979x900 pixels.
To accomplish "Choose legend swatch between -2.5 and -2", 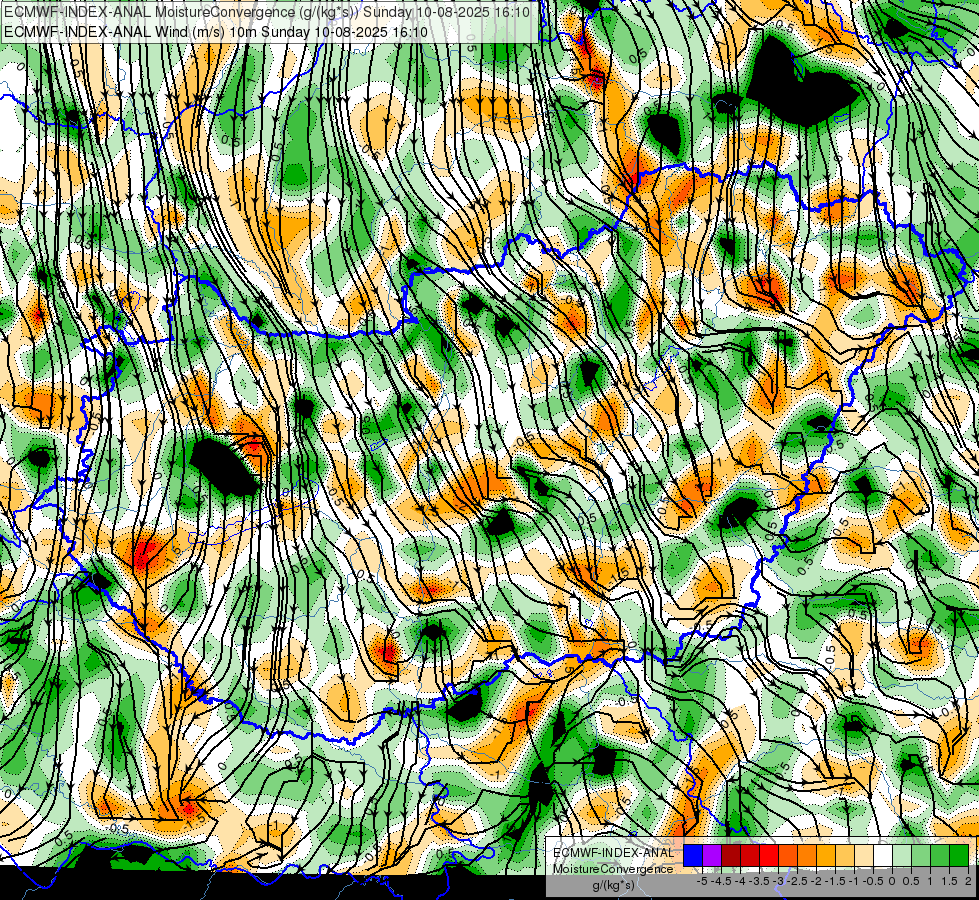I will tap(807, 855).
